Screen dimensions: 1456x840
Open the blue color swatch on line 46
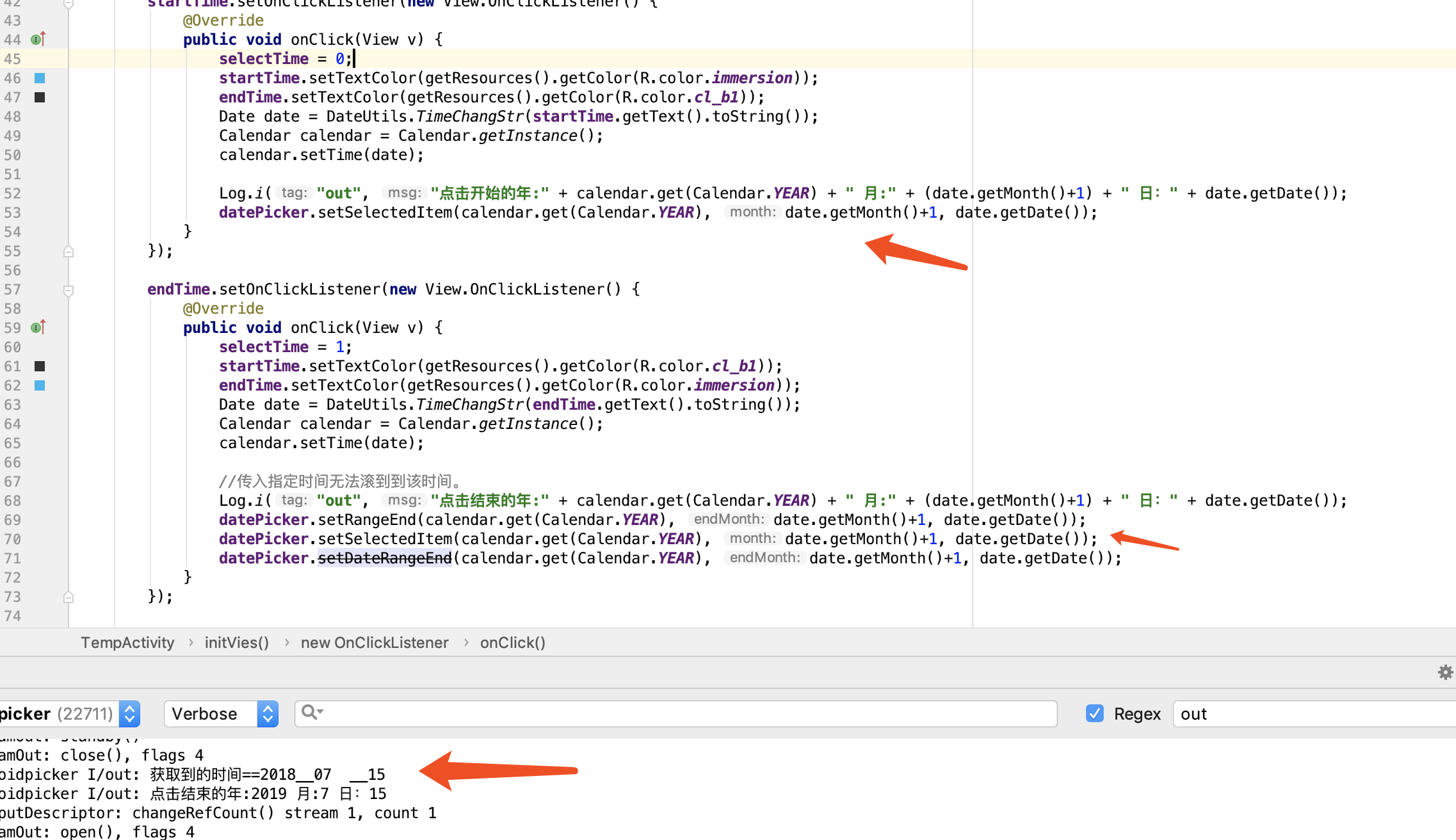tap(40, 78)
